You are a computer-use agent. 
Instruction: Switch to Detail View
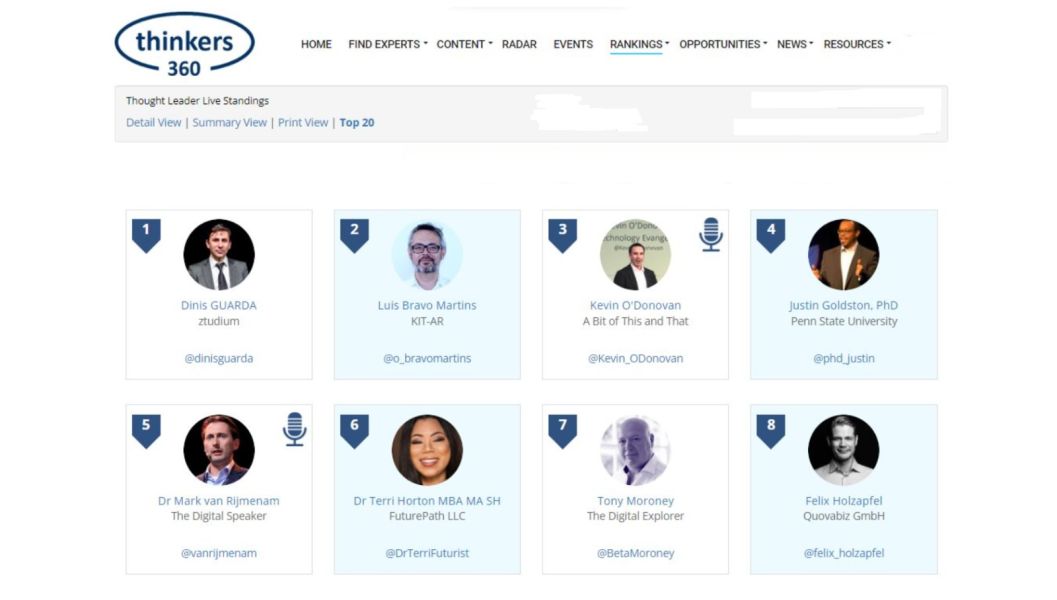pyautogui.click(x=154, y=122)
